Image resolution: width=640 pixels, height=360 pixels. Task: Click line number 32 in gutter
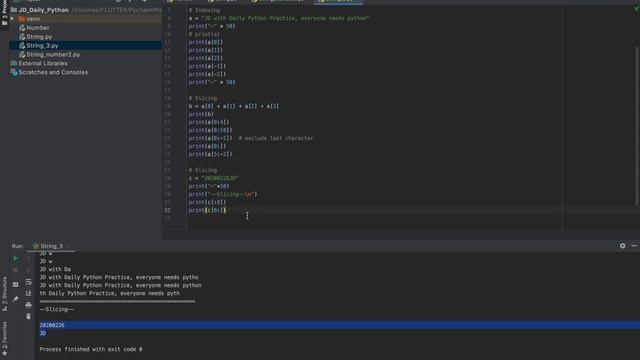[168, 210]
